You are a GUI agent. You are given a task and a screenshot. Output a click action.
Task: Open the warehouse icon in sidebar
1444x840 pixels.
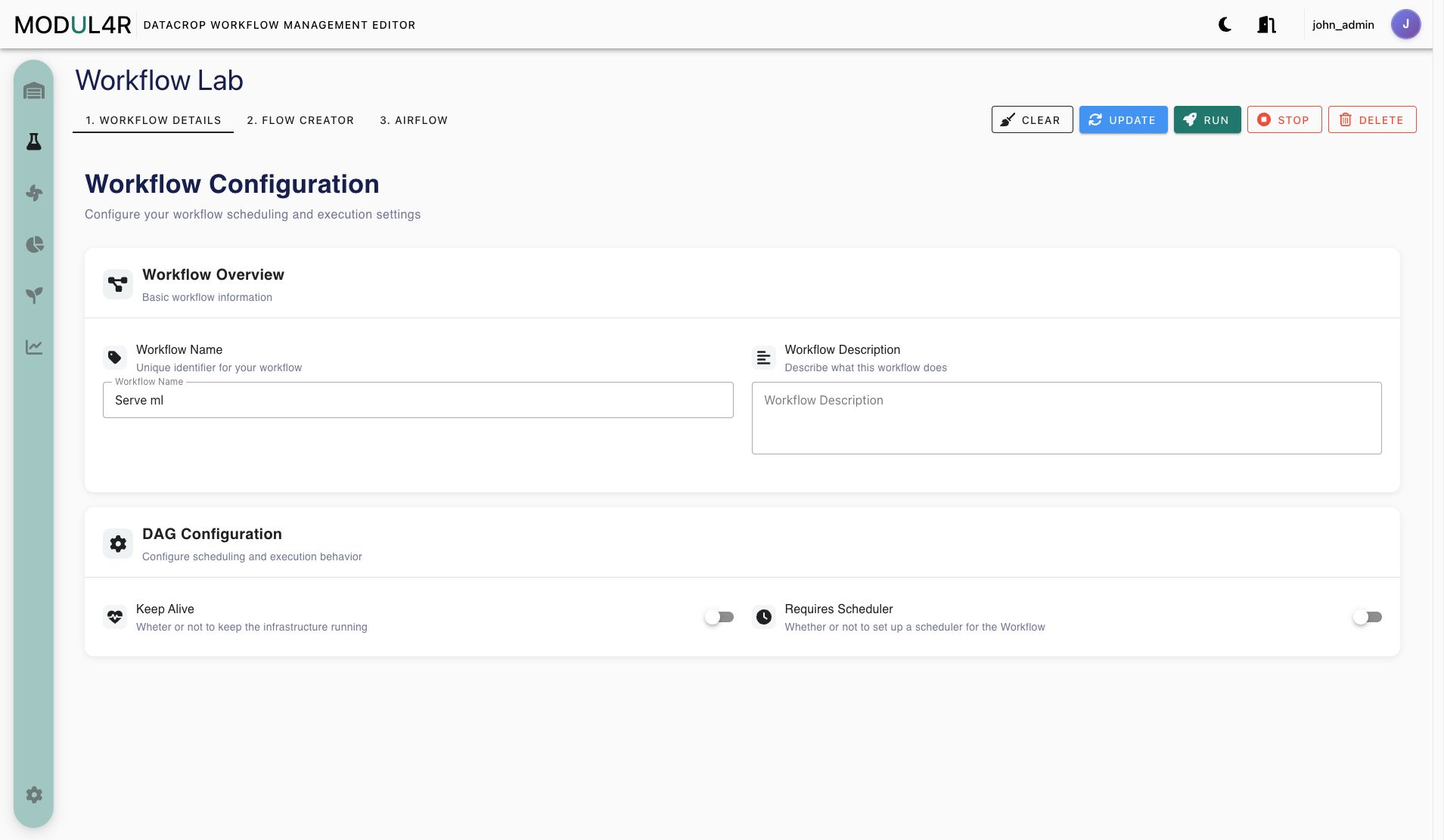[34, 91]
